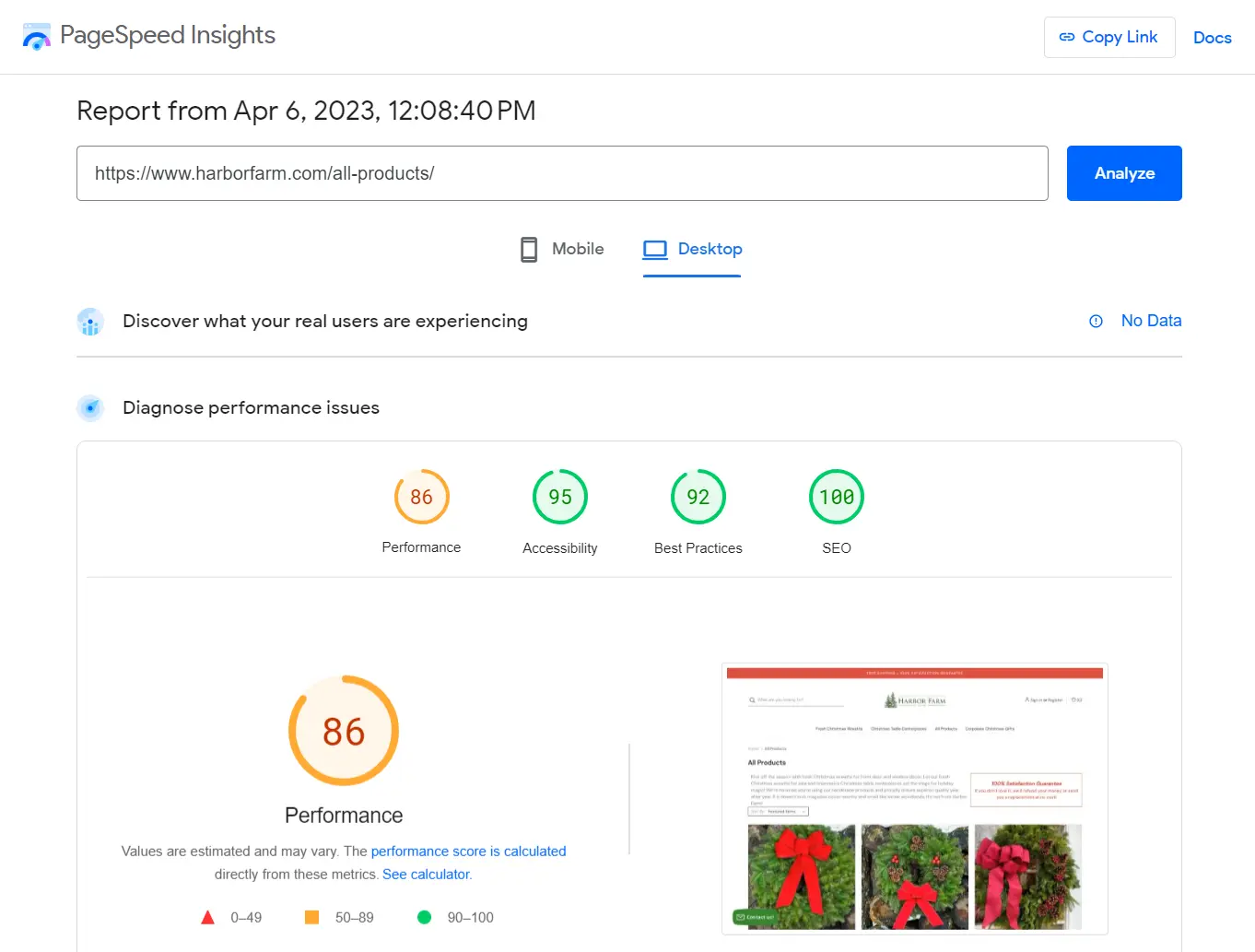Click the large Performance 86 gauge
Viewport: 1255px width, 952px height.
click(x=344, y=731)
